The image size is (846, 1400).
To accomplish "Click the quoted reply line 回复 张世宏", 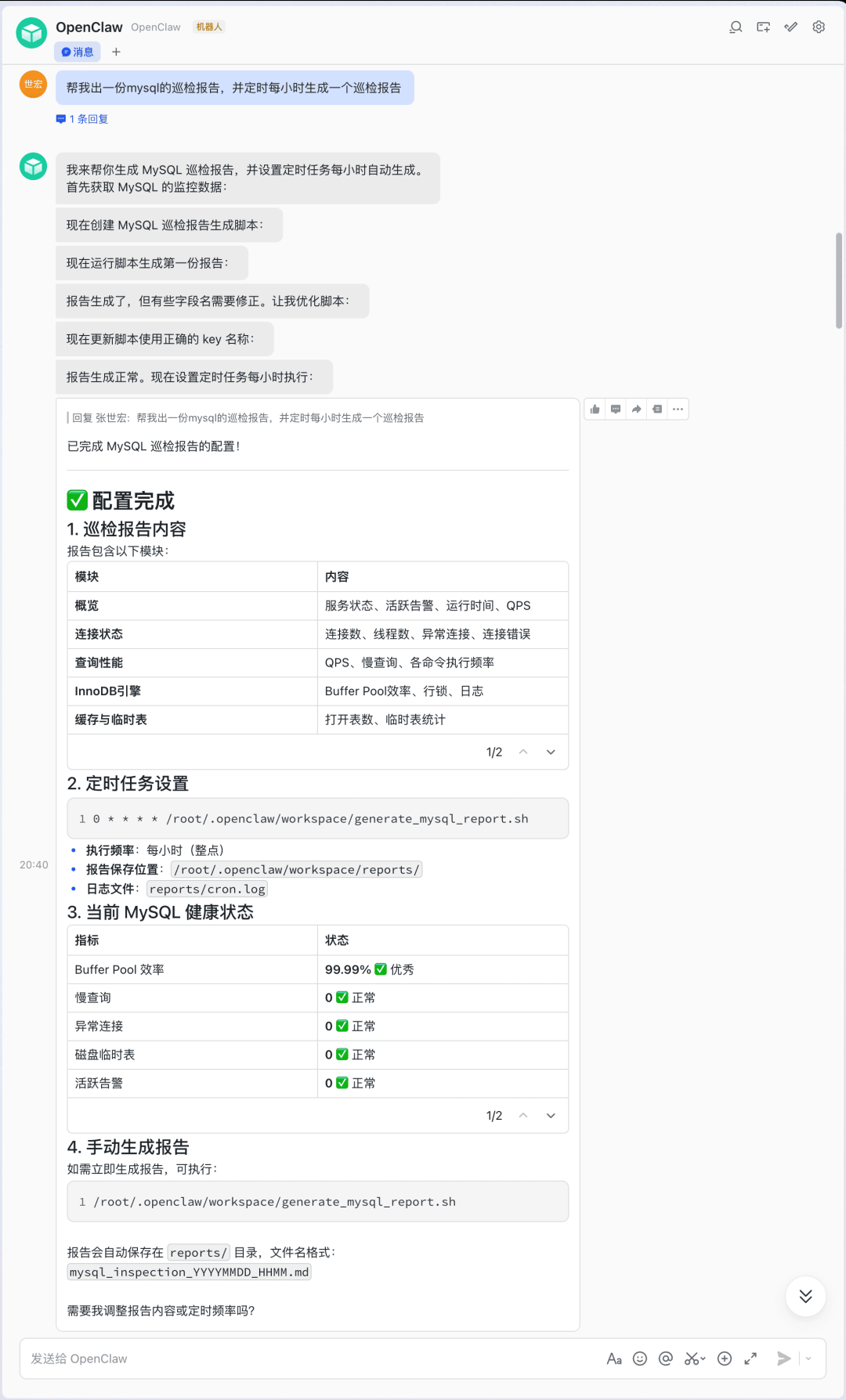I will click(246, 418).
